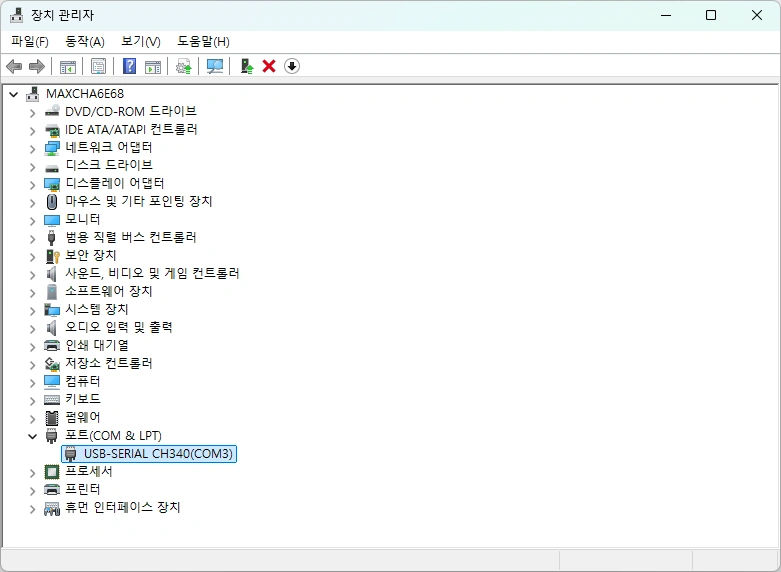Click the circled down arrow disable device icon
The width and height of the screenshot is (781, 572).
[x=292, y=66]
